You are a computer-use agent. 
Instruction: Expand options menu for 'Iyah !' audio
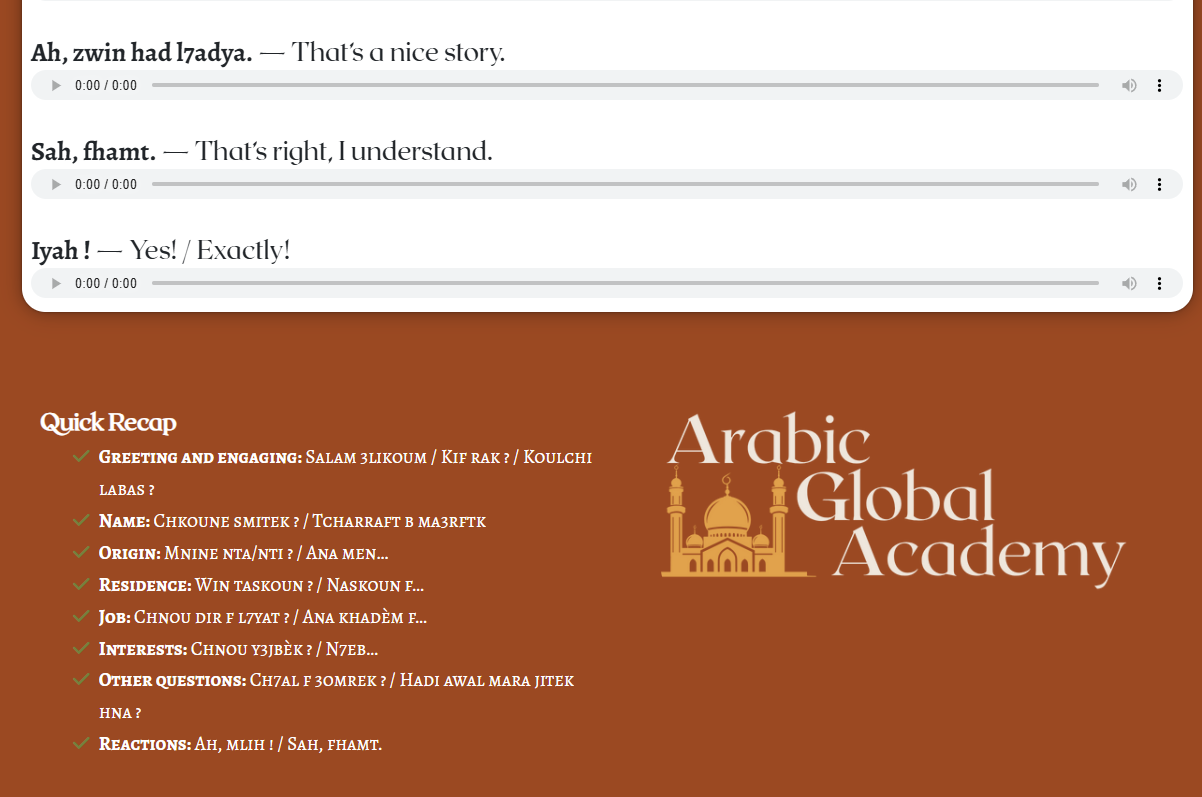click(1159, 284)
